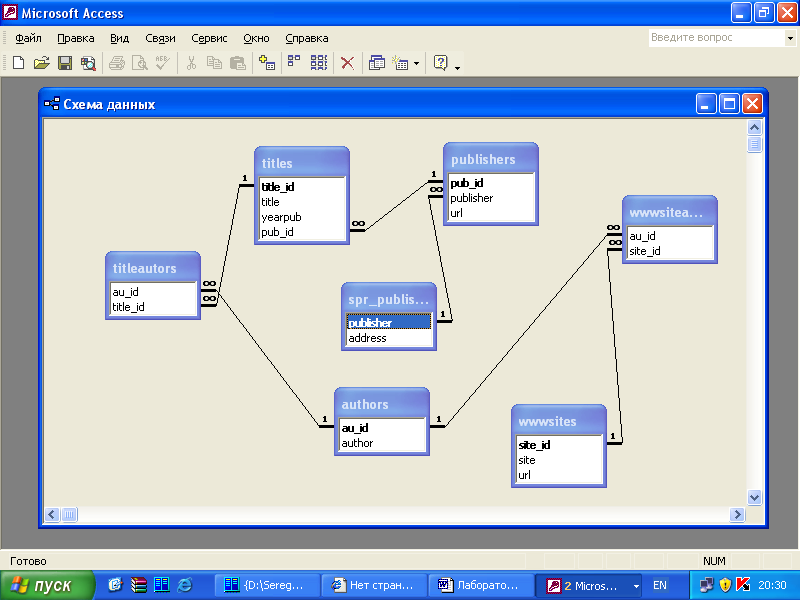Click the Copy toolbar icon
The height and width of the screenshot is (600, 800).
coord(214,63)
